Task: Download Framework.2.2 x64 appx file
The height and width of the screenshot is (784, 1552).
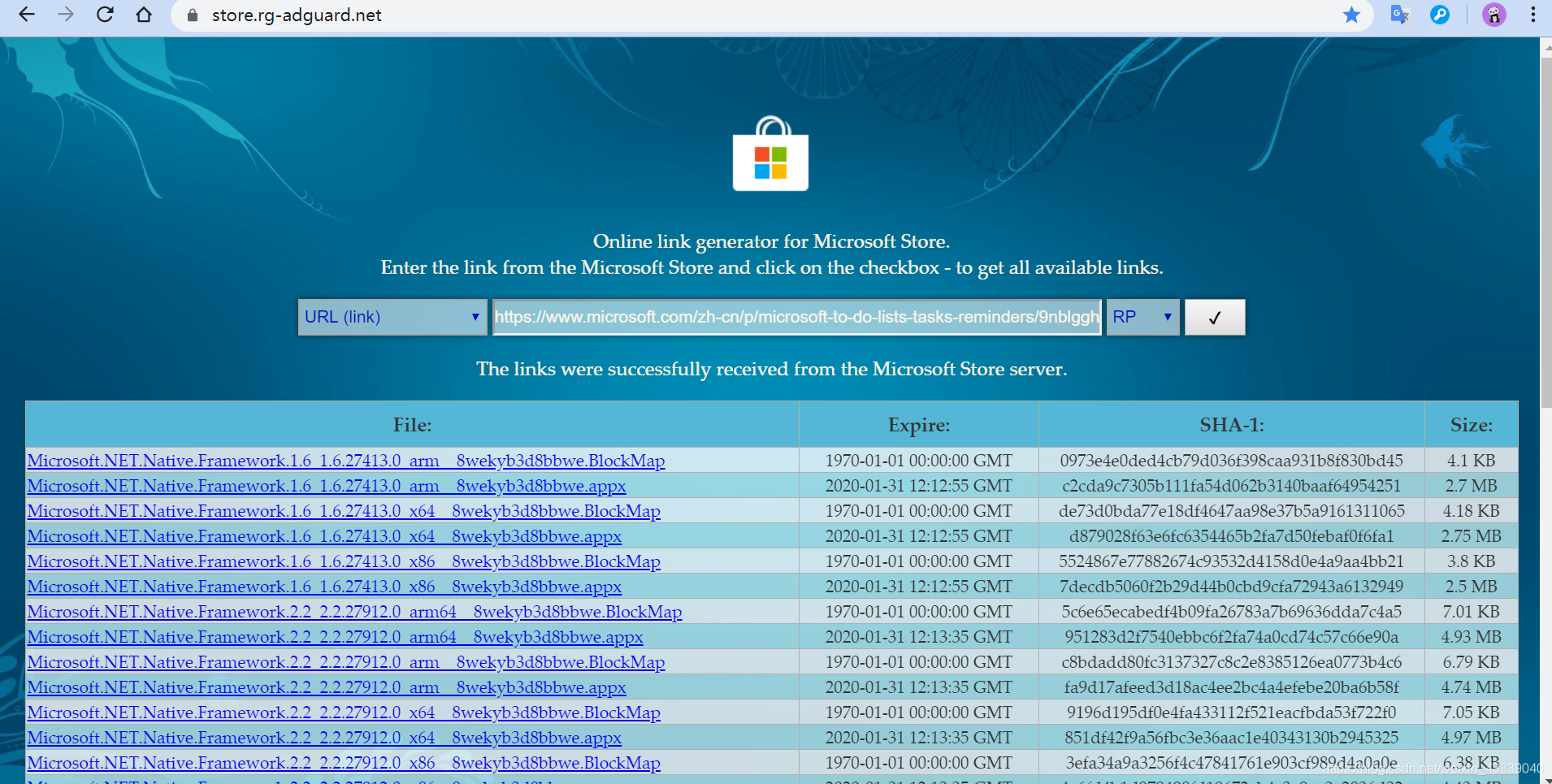Action: coord(324,738)
